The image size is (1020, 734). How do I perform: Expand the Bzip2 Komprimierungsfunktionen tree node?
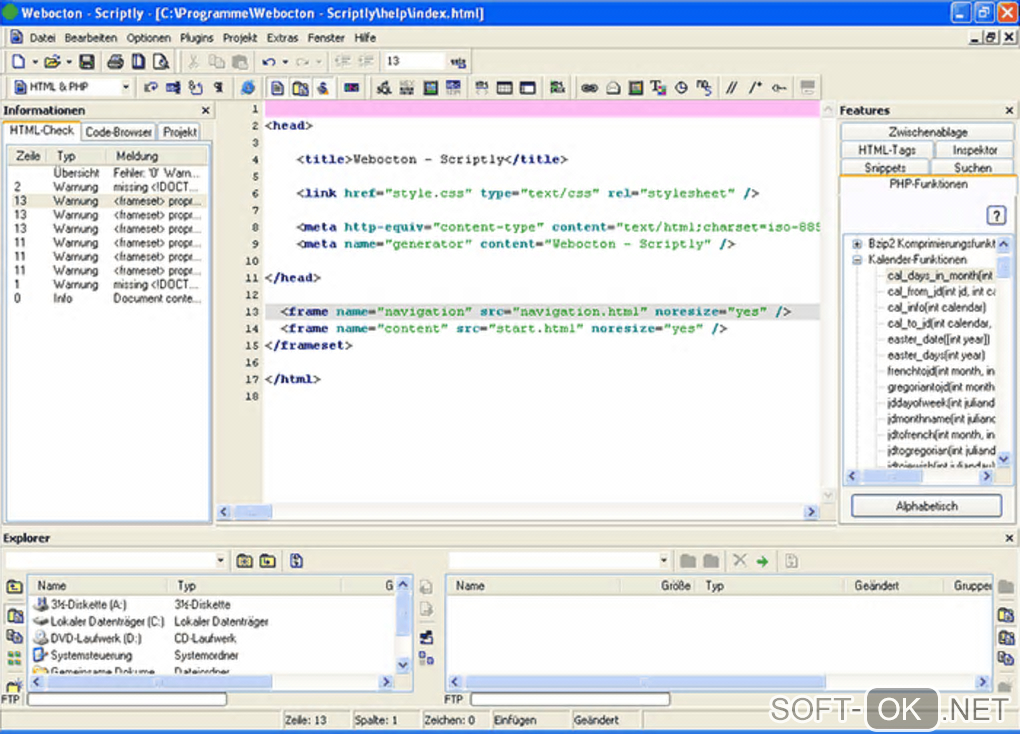(x=857, y=244)
